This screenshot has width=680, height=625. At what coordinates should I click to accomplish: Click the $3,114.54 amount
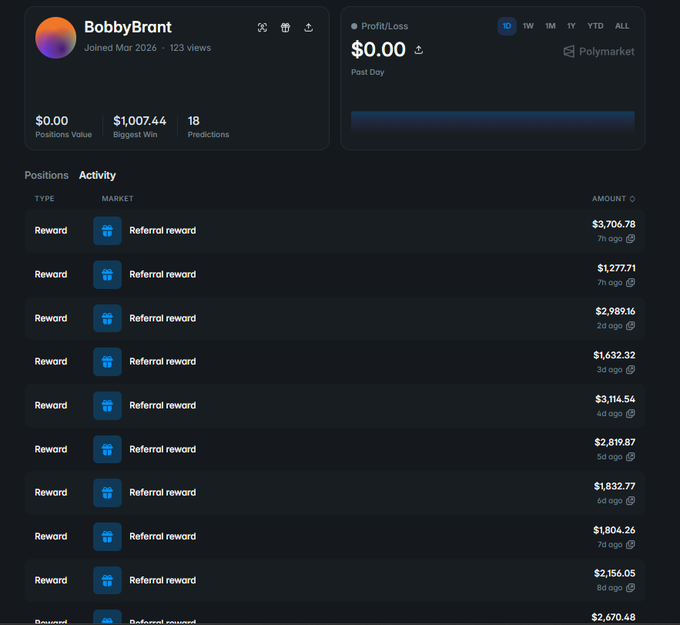615,399
